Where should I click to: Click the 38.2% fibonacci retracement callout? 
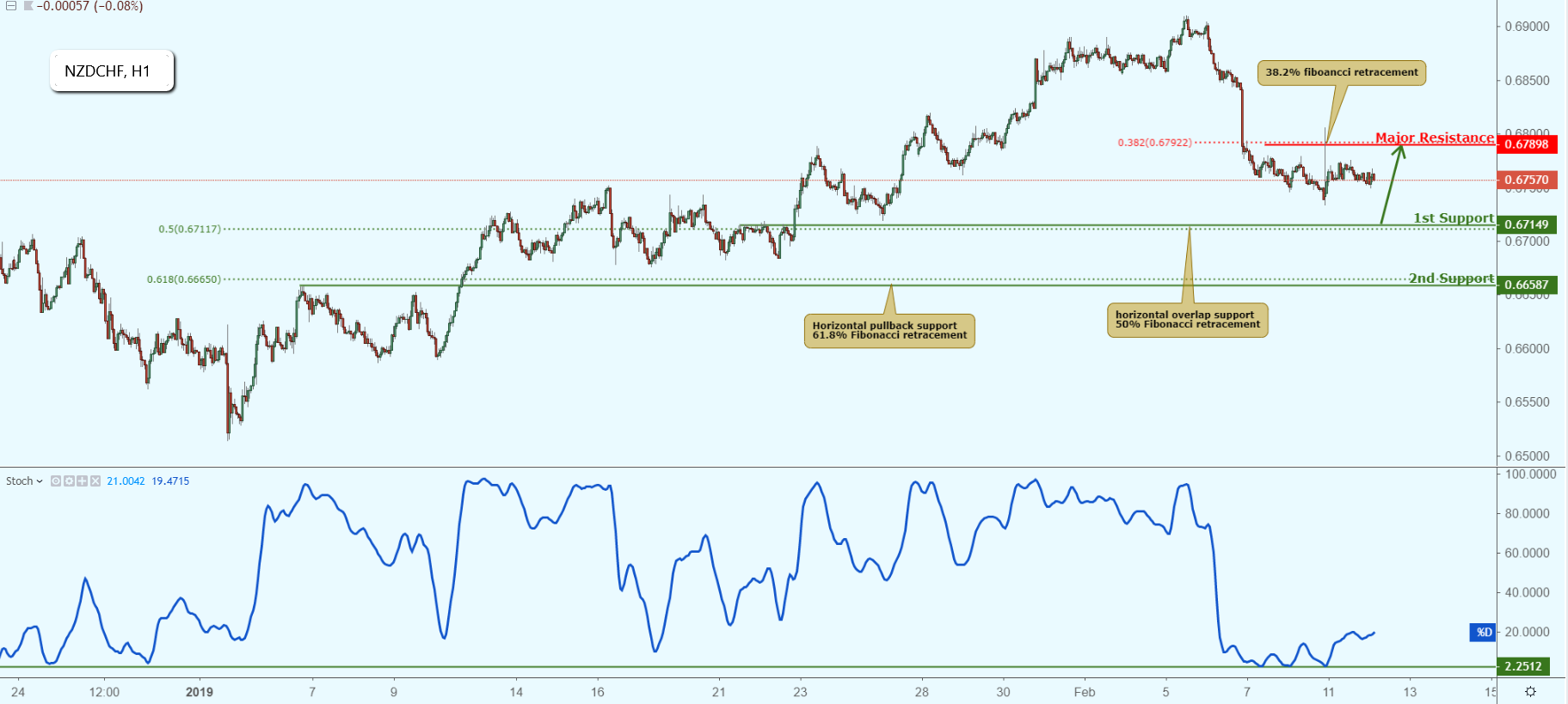(x=1342, y=72)
